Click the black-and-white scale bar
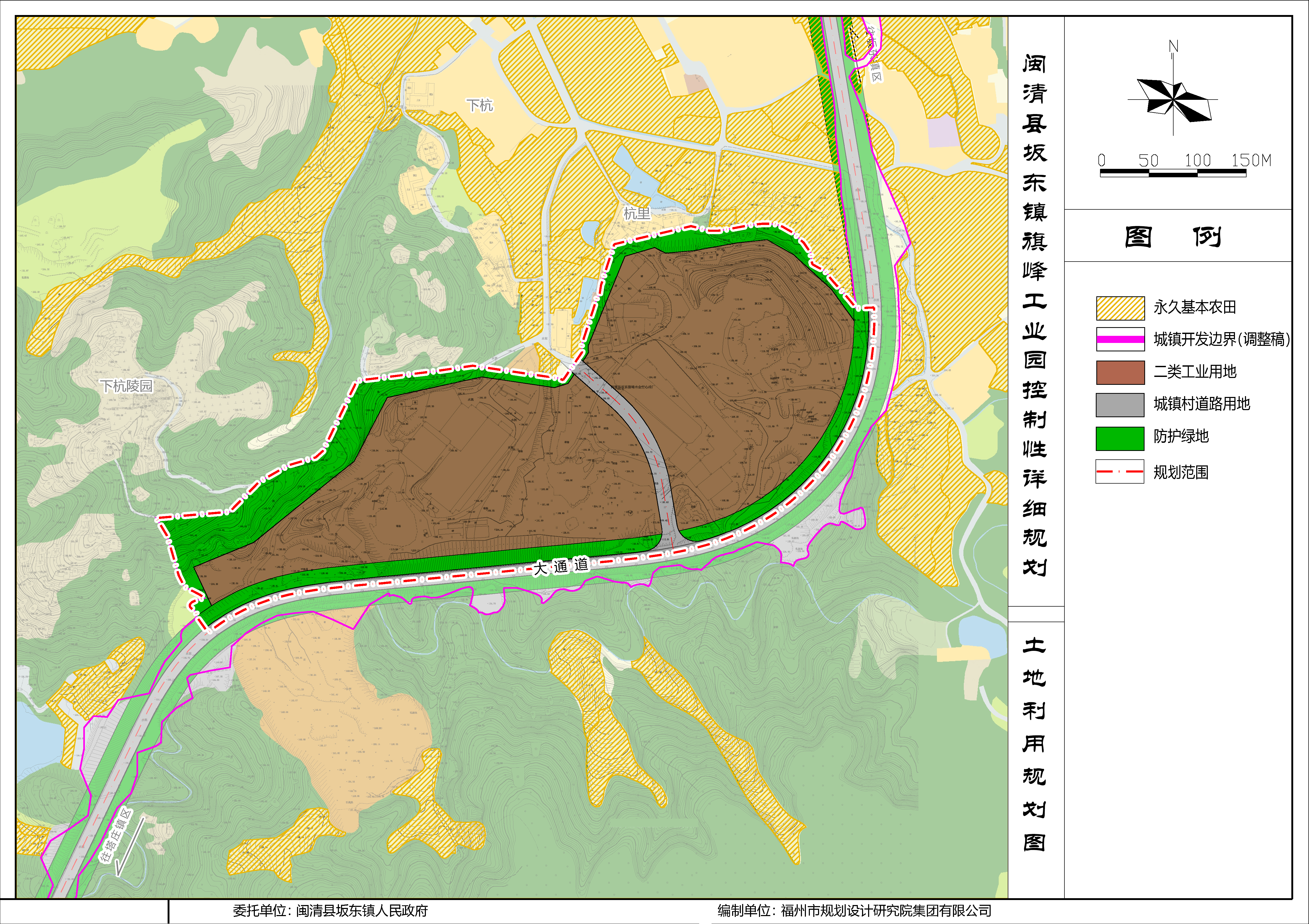This screenshot has height=924, width=1309. pos(1173,173)
